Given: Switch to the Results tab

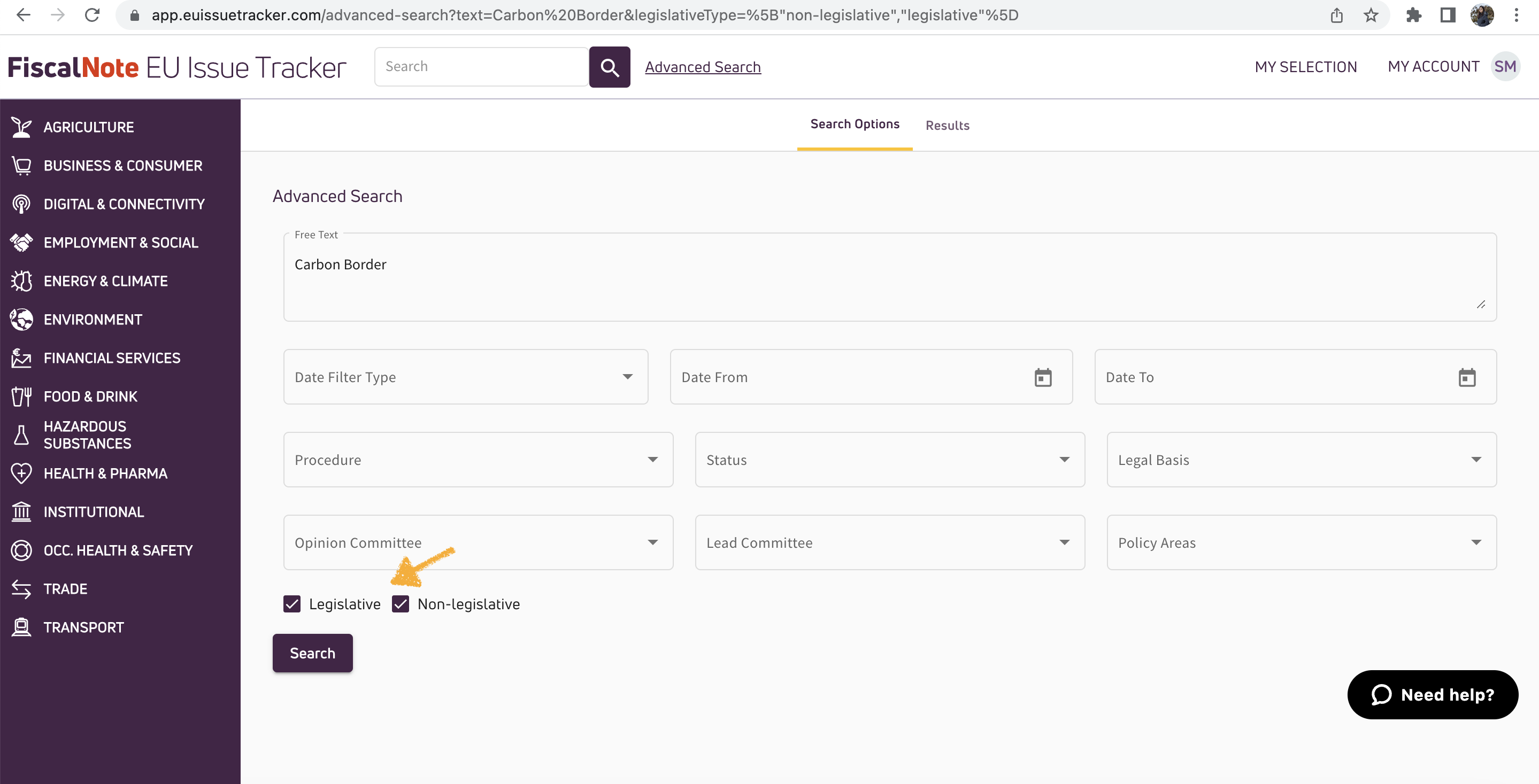Looking at the screenshot, I should (948, 126).
